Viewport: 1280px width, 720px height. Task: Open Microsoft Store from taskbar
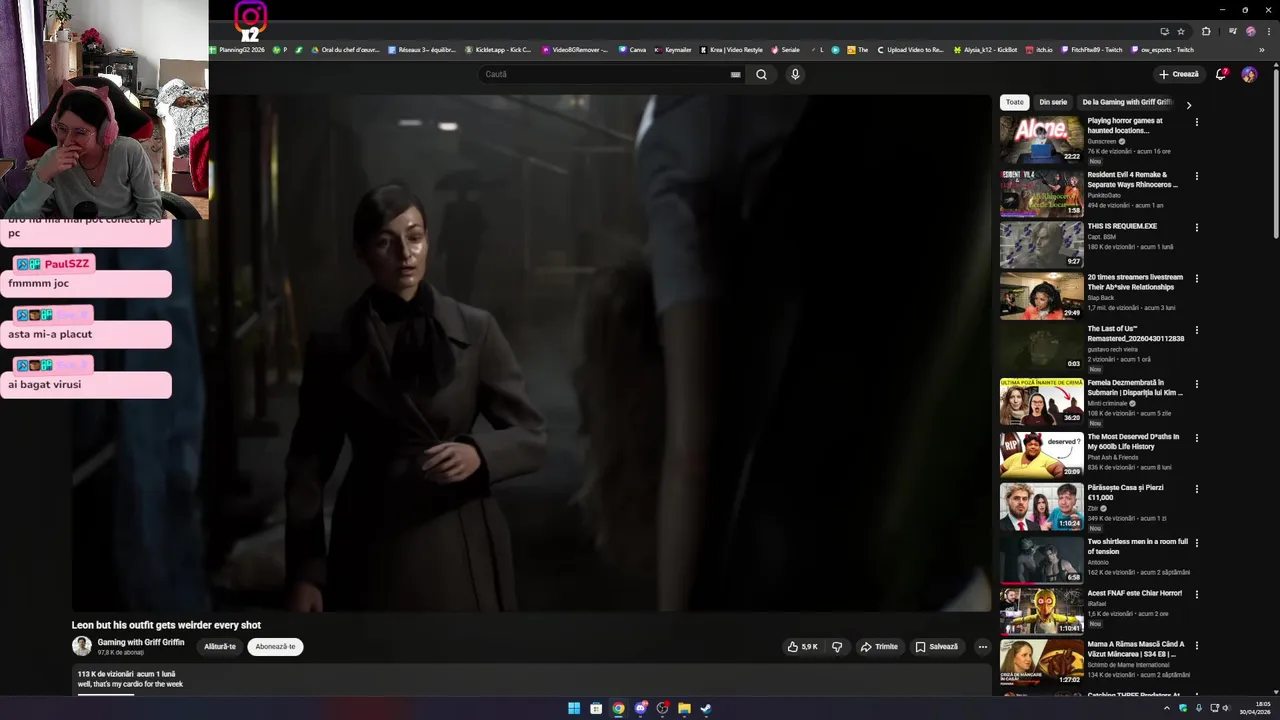pos(596,708)
